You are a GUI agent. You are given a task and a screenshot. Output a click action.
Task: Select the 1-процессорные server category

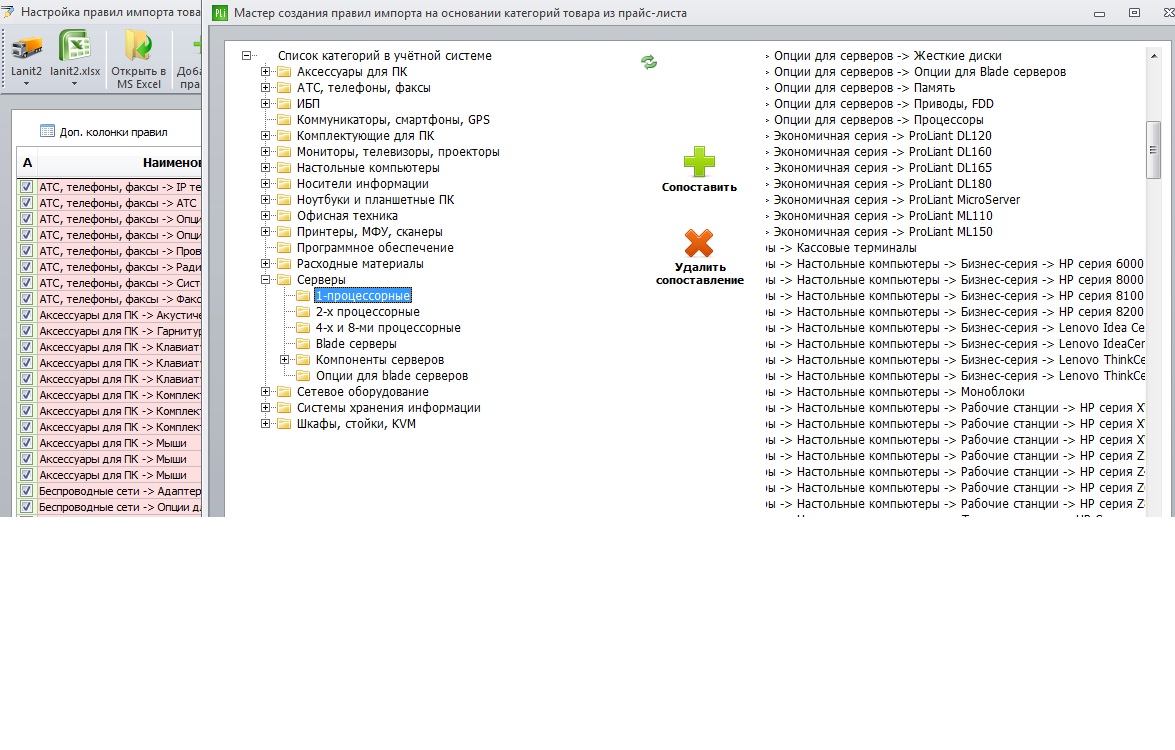363,296
